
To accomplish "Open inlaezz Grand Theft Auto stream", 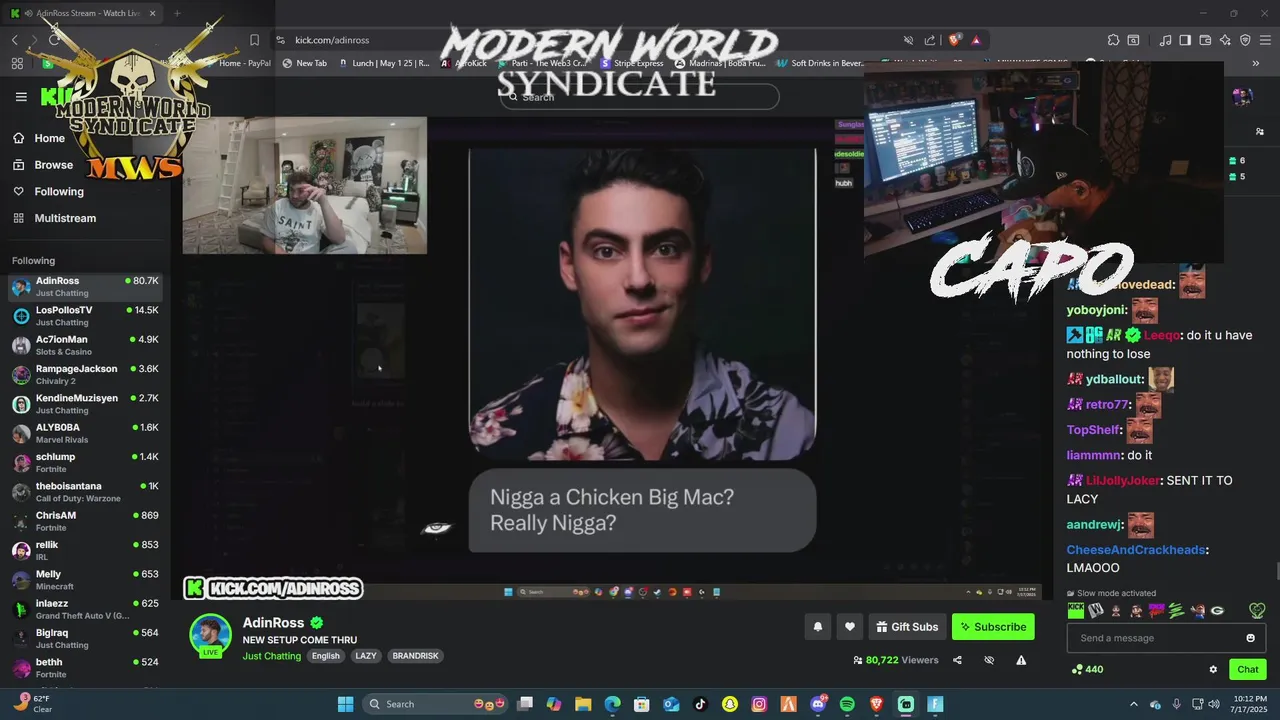I will click(85, 609).
